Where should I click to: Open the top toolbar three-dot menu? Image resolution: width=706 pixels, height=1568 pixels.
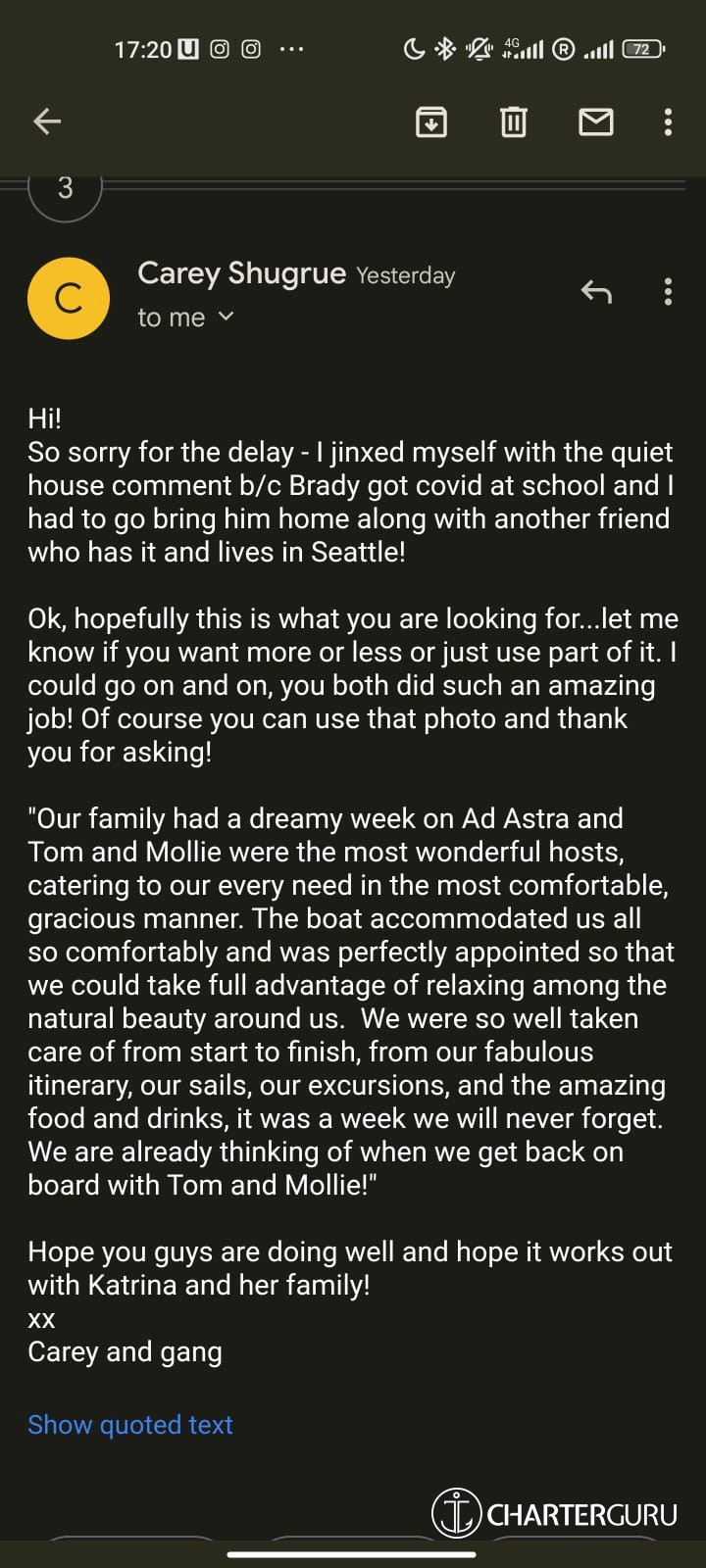(x=668, y=122)
